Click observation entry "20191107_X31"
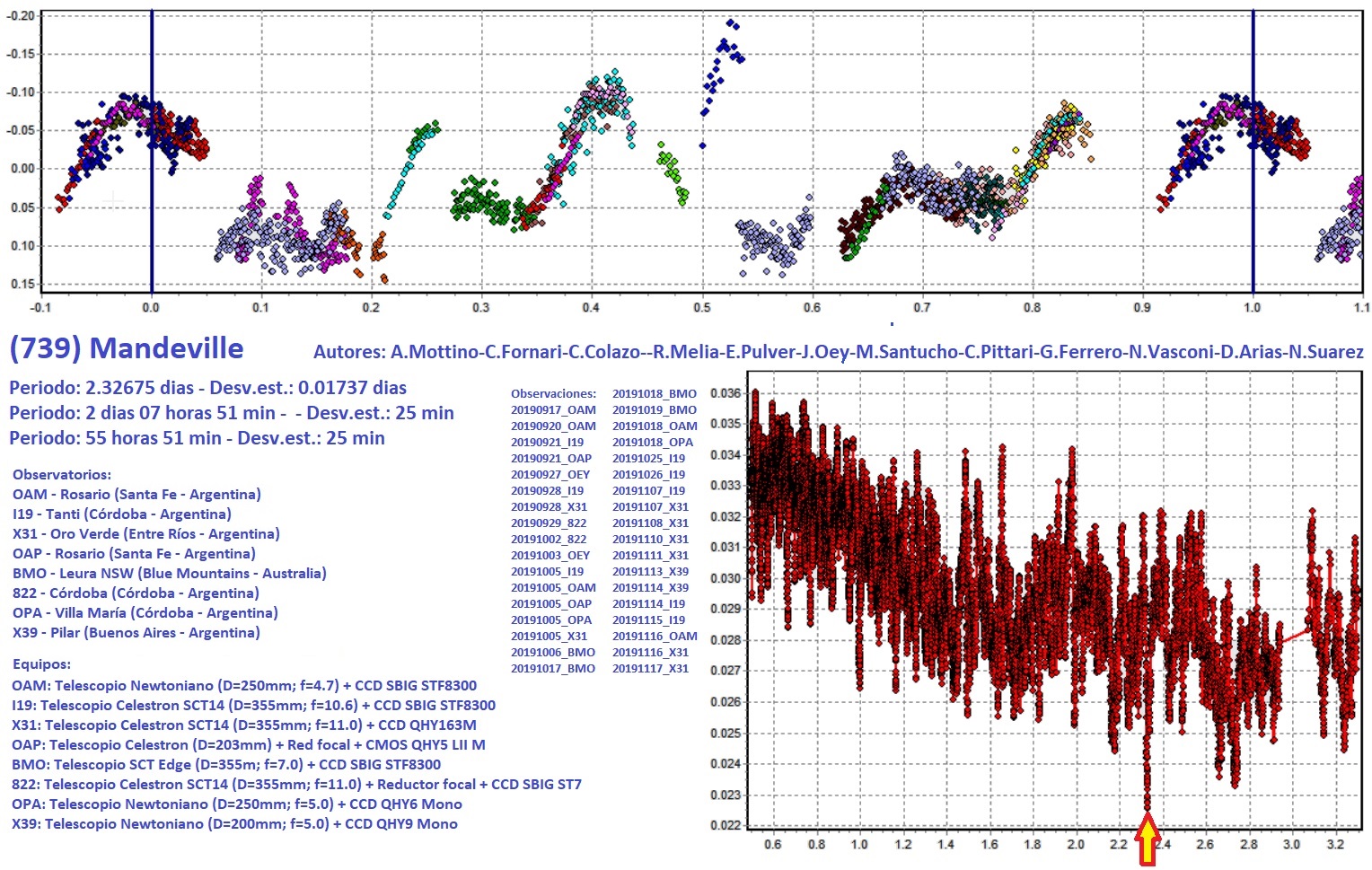This screenshot has height=870, width=1372. pos(650,506)
